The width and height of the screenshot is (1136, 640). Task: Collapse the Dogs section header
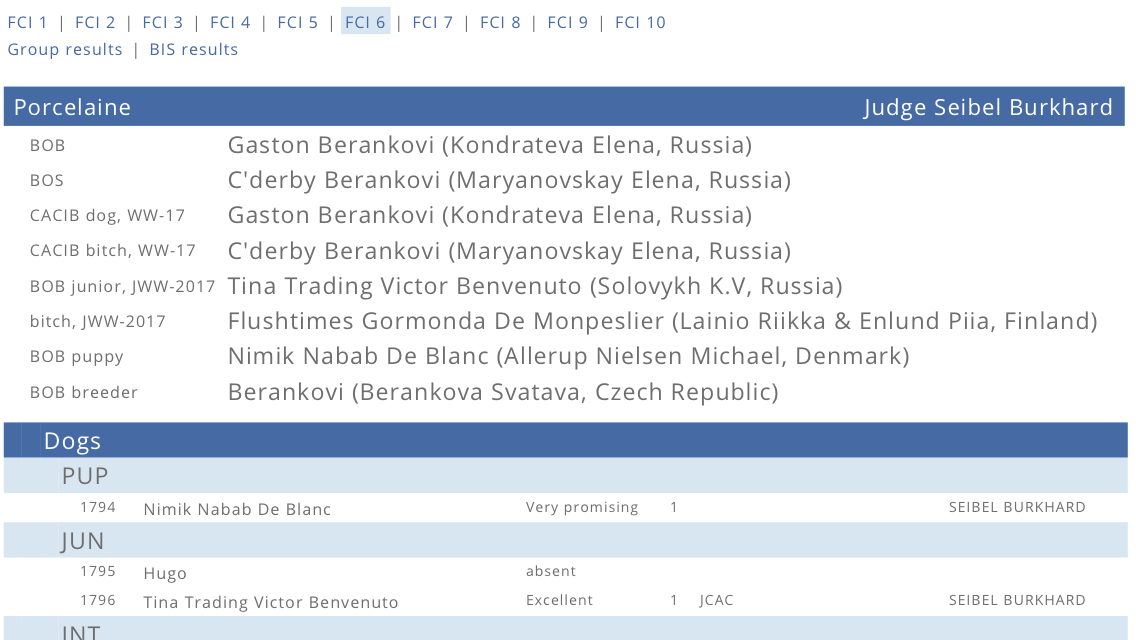tap(566, 440)
